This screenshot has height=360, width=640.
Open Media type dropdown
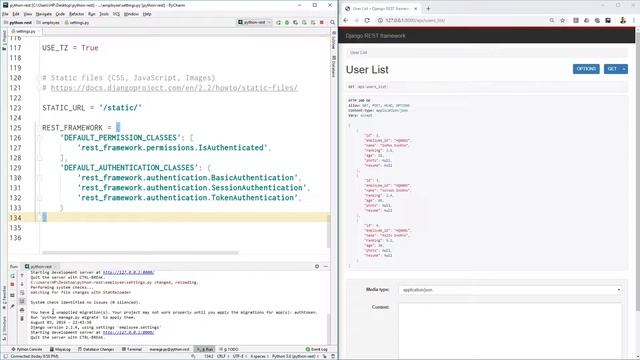pyautogui.click(x=510, y=290)
